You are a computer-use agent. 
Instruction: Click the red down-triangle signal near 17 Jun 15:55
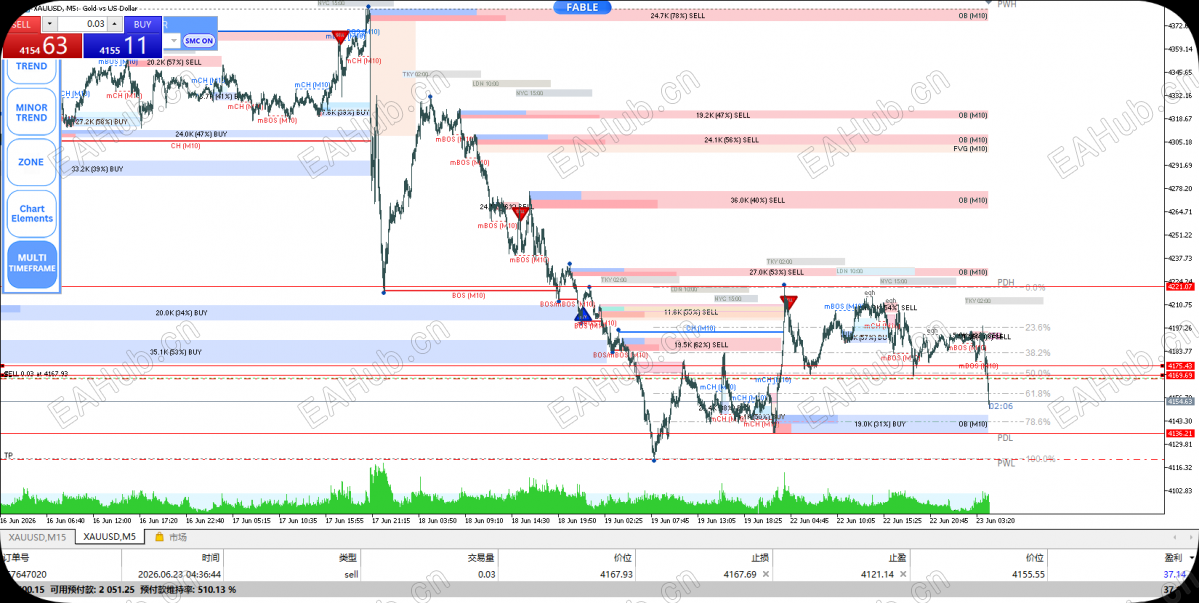340,37
